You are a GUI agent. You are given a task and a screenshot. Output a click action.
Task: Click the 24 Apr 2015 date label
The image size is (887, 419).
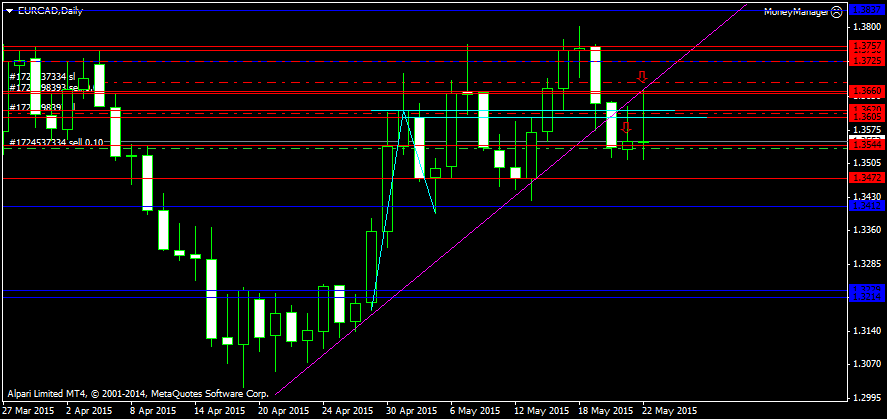pos(347,411)
